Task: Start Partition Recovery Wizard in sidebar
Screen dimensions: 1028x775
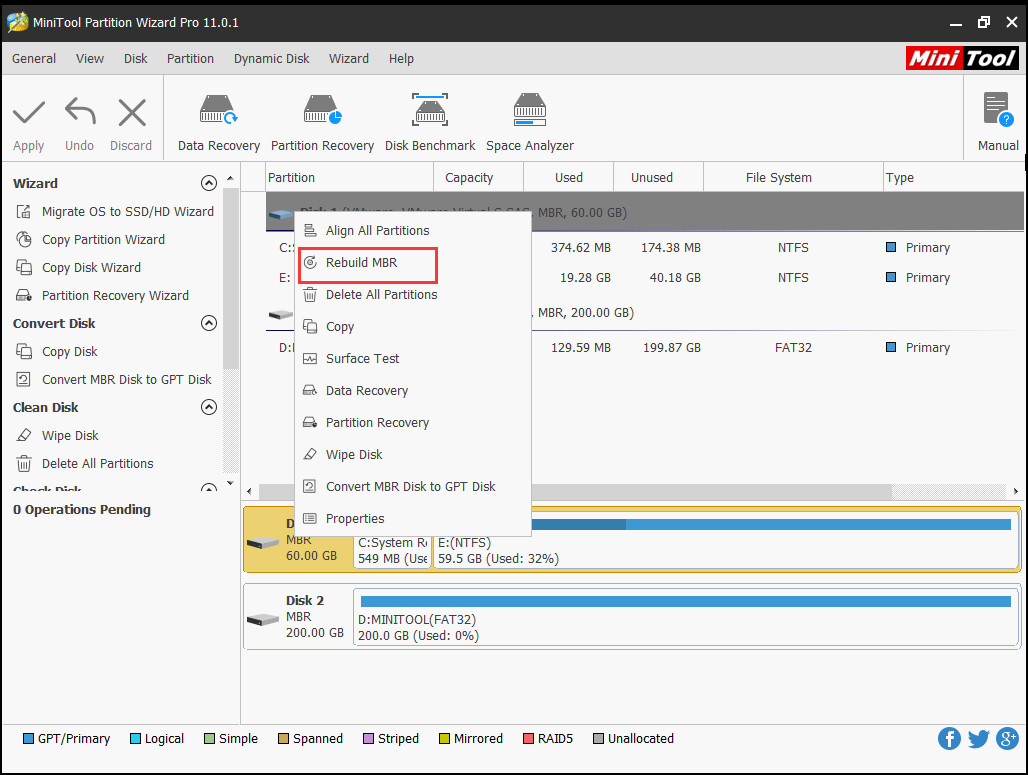Action: pos(102,296)
